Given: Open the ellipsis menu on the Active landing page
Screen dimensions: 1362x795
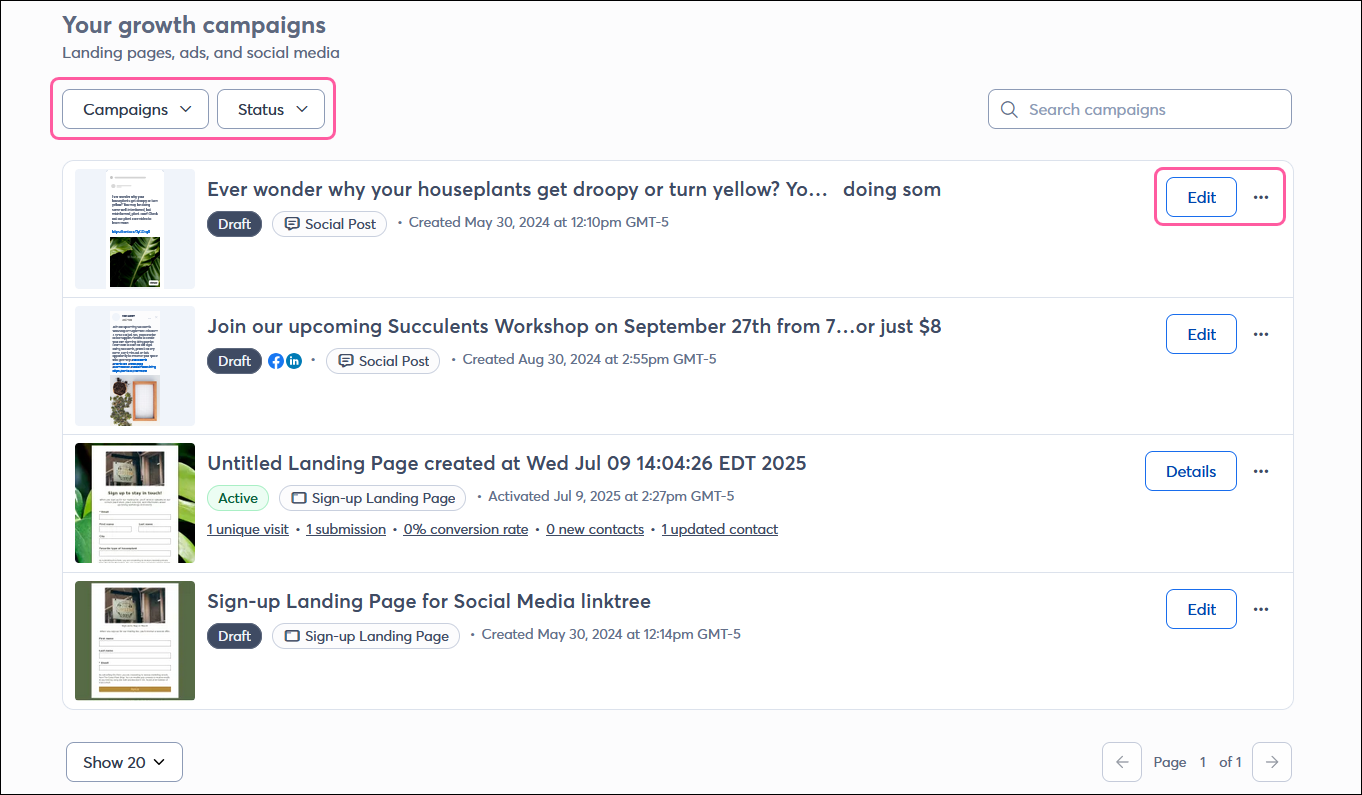Looking at the screenshot, I should (x=1261, y=471).
